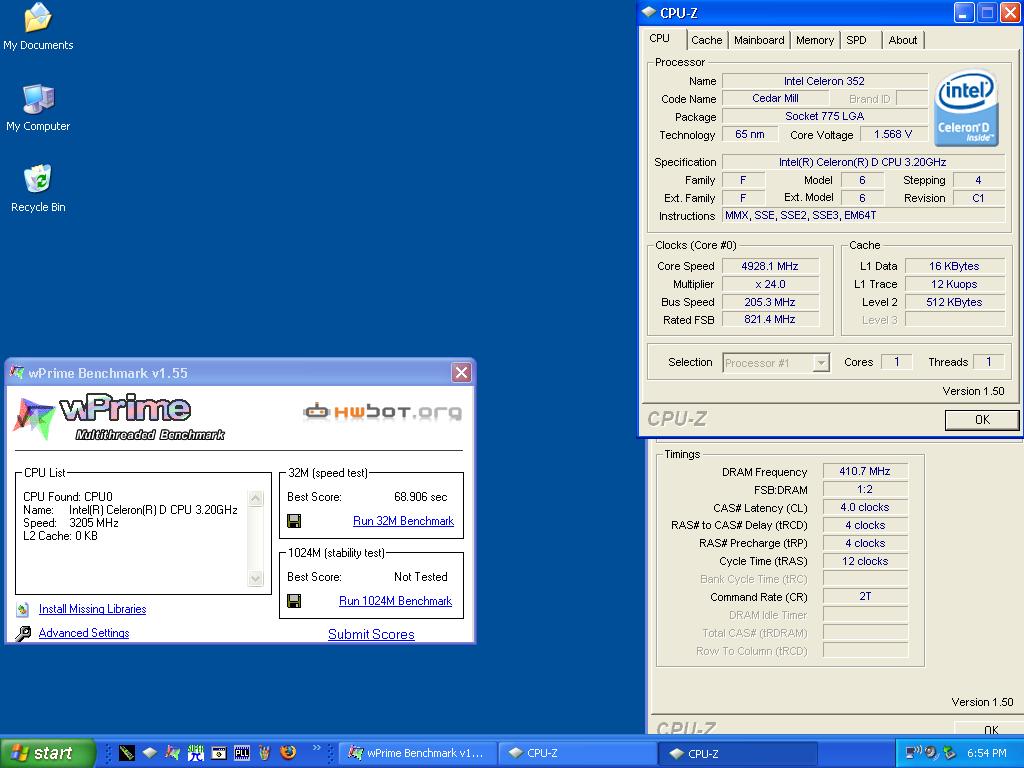Click the wrench icon beside Advanced Settings
Viewport: 1024px width, 768px height.
tap(23, 633)
